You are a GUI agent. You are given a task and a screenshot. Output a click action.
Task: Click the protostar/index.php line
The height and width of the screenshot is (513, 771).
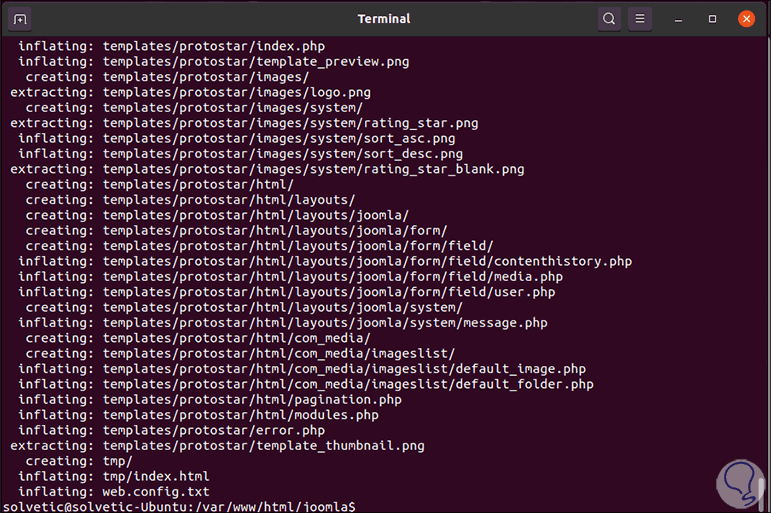(x=213, y=46)
